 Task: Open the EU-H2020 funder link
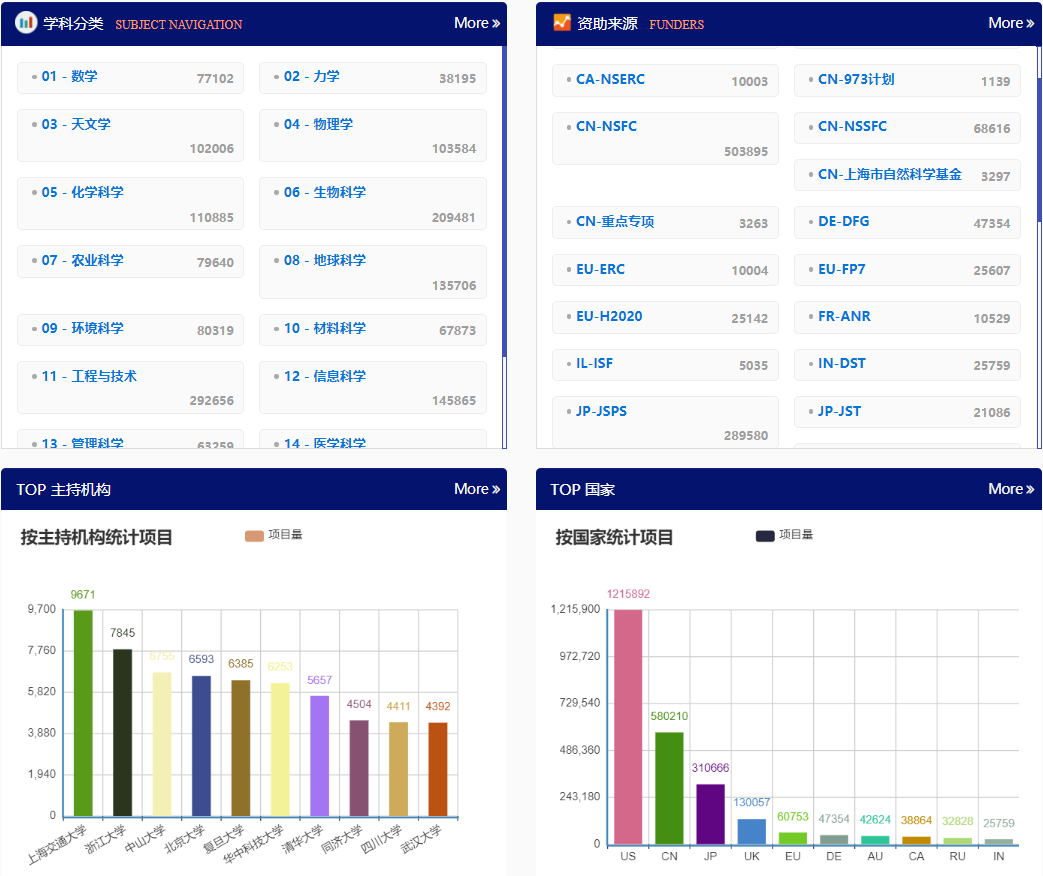pyautogui.click(x=609, y=316)
